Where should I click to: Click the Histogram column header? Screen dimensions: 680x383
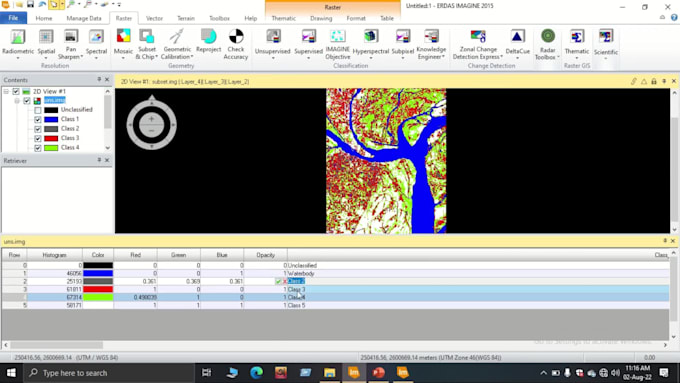(x=54, y=255)
